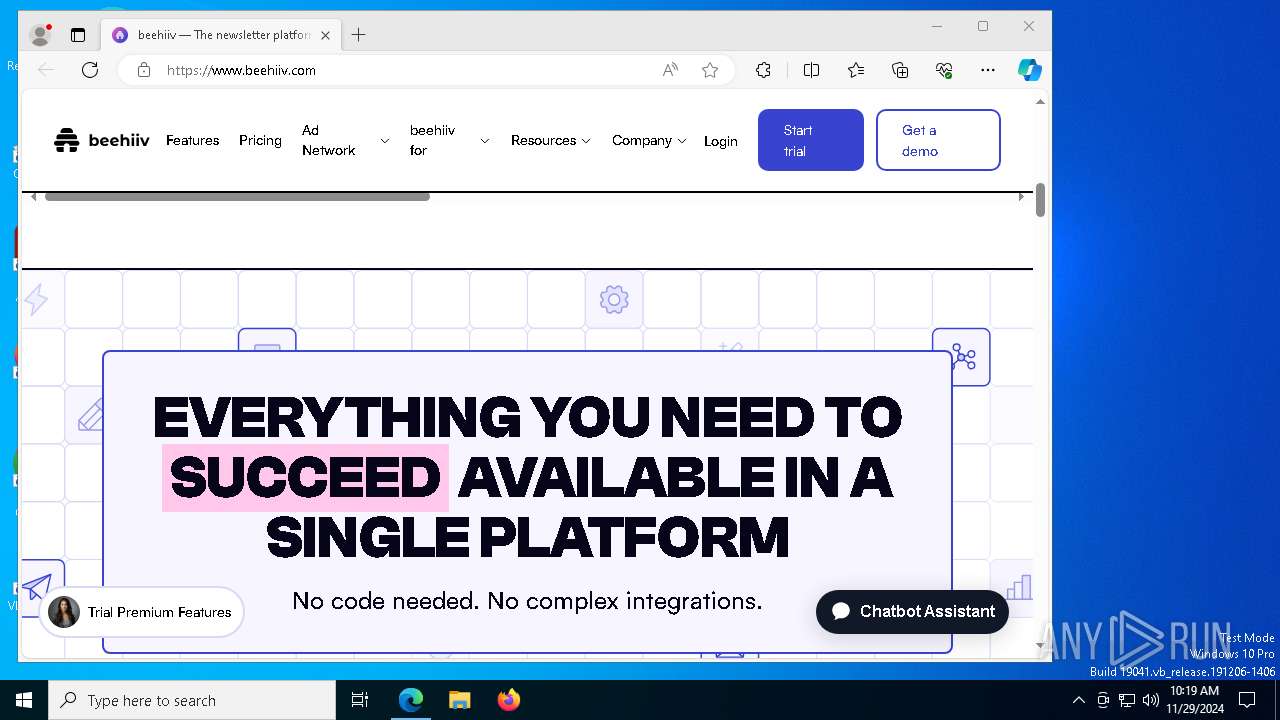Click the horizontal page scrollbar thumb
Image resolution: width=1280 pixels, height=720 pixels.
tap(237, 197)
